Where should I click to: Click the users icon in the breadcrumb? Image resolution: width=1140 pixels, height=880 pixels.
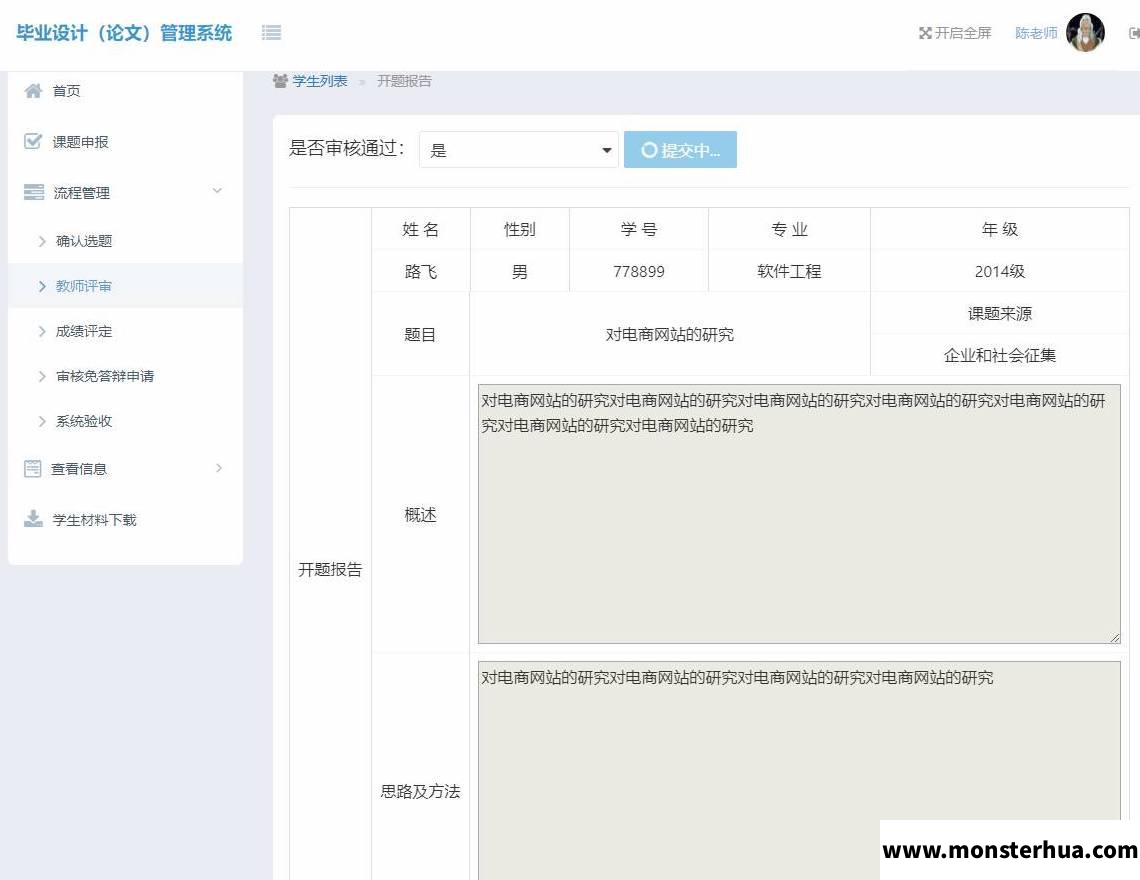(x=281, y=81)
